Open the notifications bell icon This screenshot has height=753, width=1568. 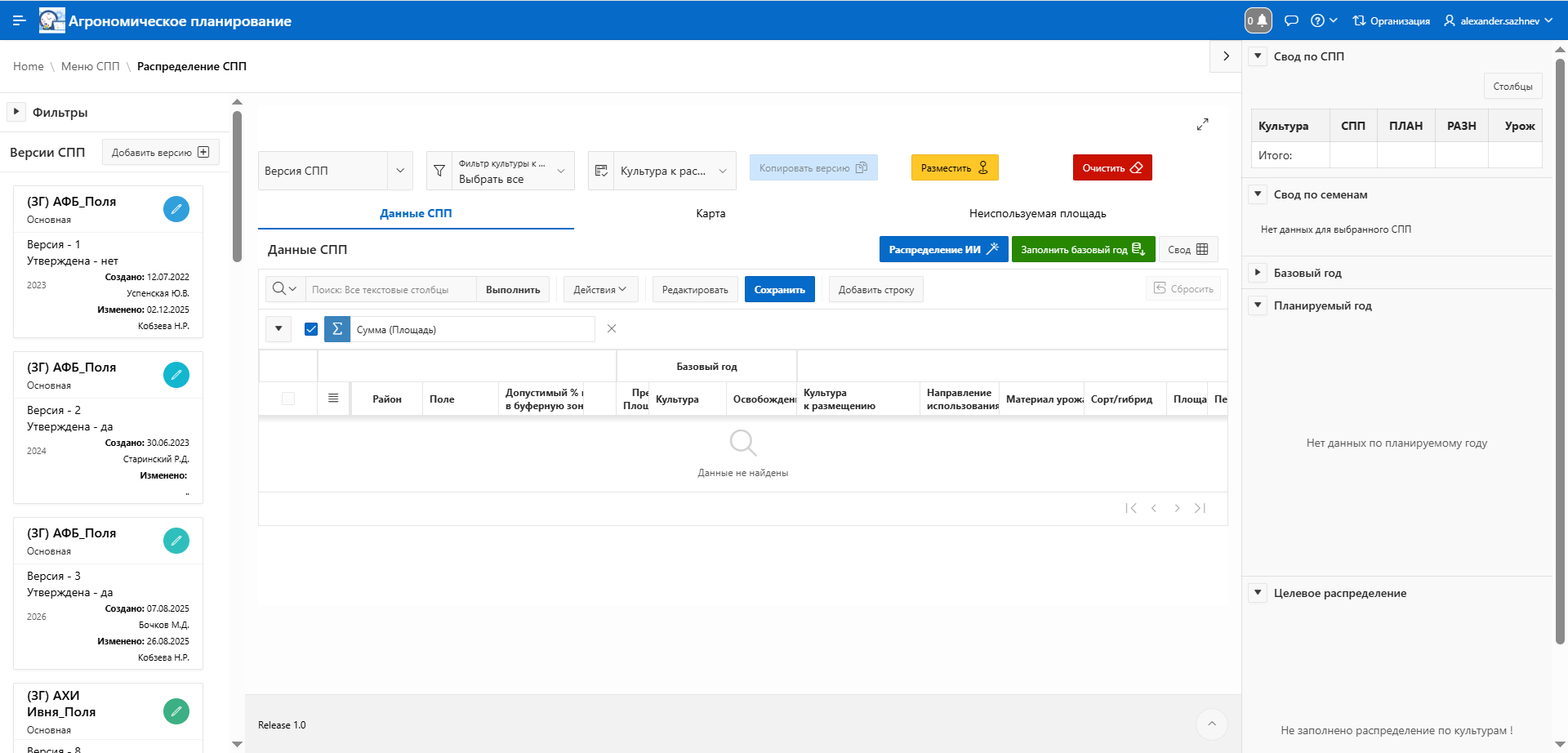tap(1262, 20)
